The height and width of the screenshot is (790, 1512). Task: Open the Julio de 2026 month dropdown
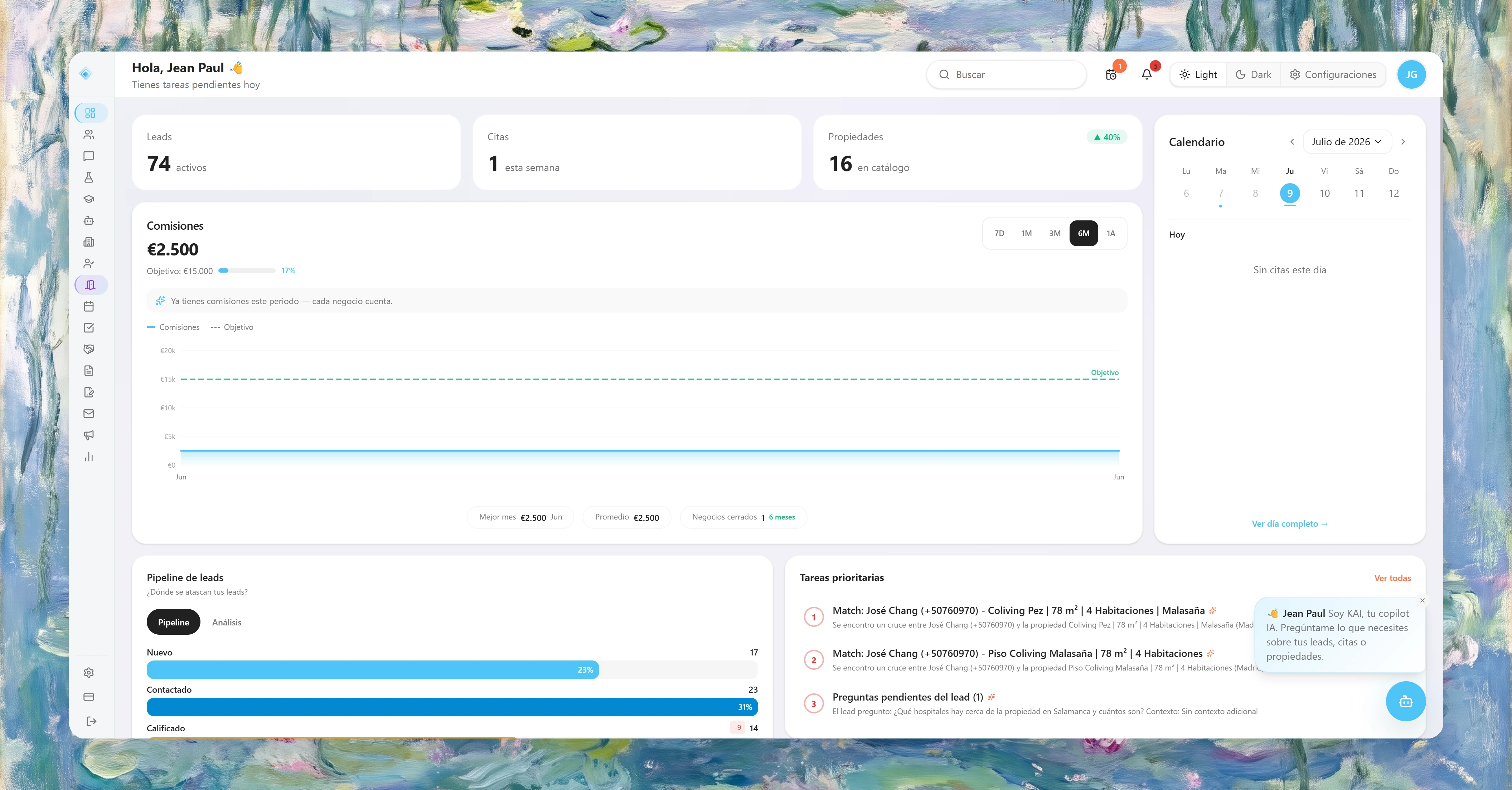[1347, 142]
